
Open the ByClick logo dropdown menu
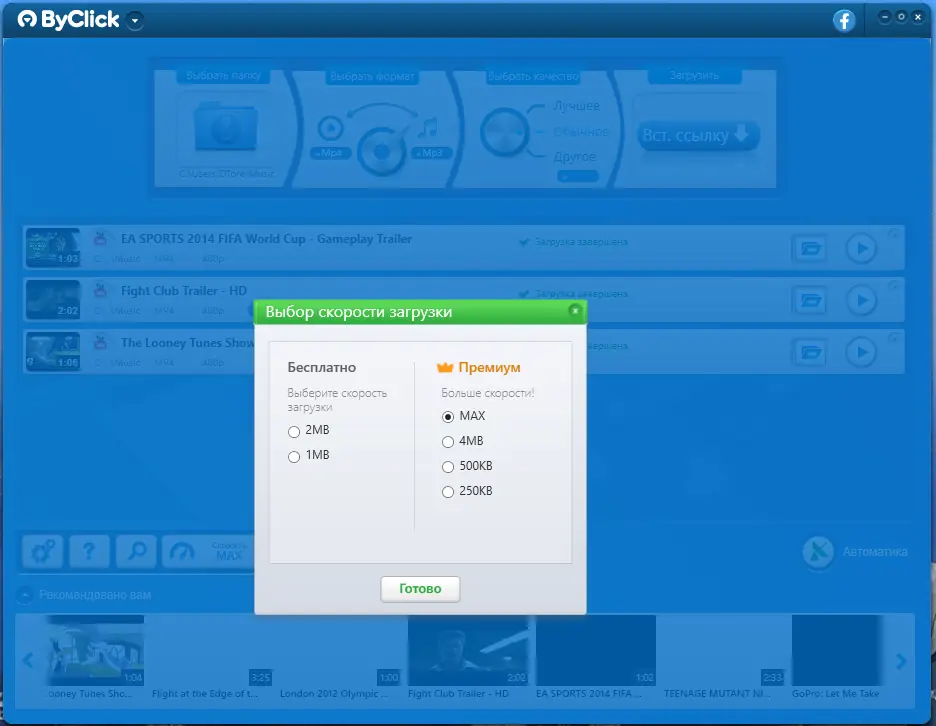click(136, 21)
